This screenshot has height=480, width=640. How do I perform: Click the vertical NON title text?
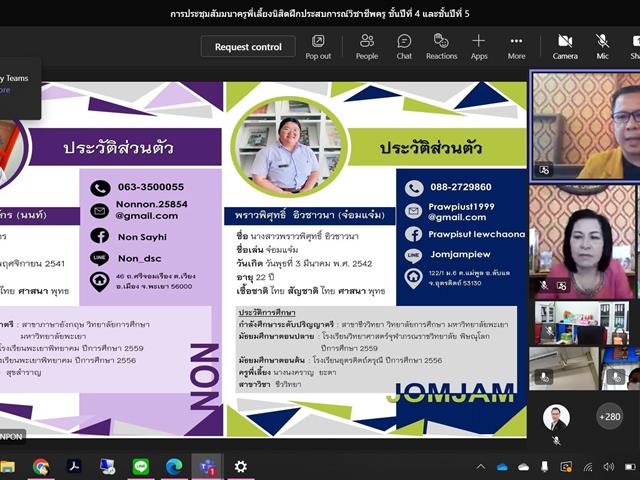(205, 376)
